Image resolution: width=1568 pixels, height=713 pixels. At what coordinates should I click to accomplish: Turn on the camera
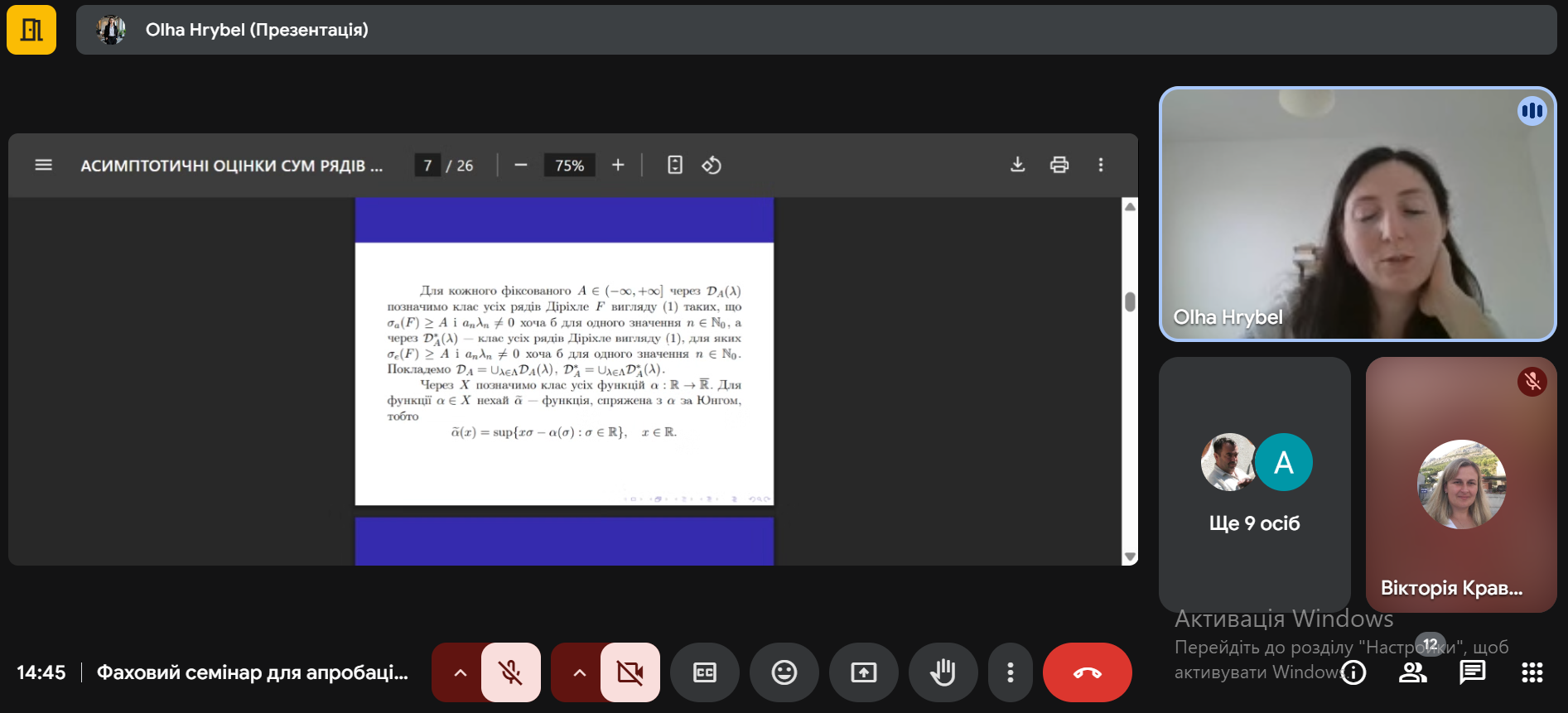(x=630, y=672)
